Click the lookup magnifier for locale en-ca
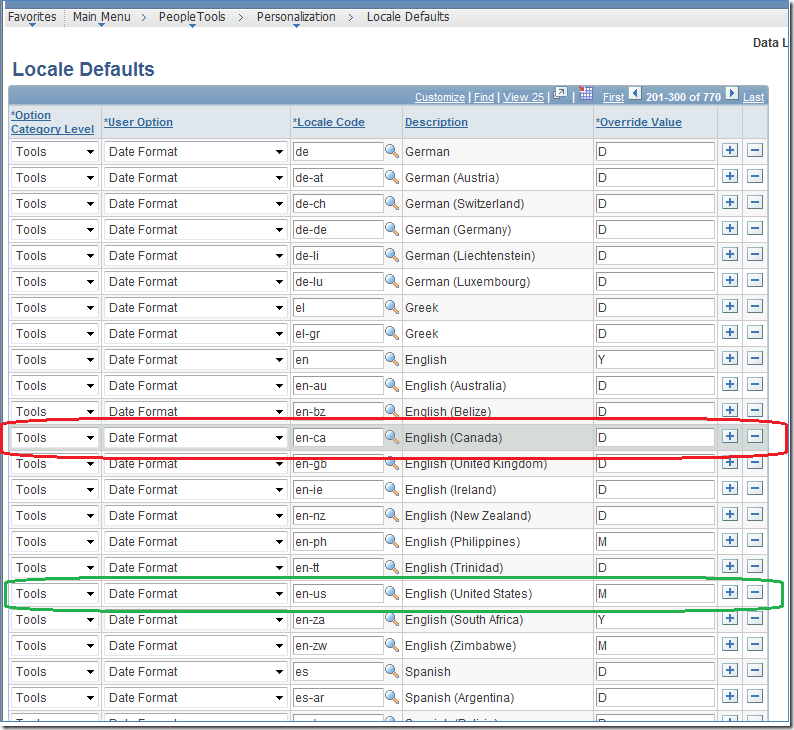 [x=392, y=437]
